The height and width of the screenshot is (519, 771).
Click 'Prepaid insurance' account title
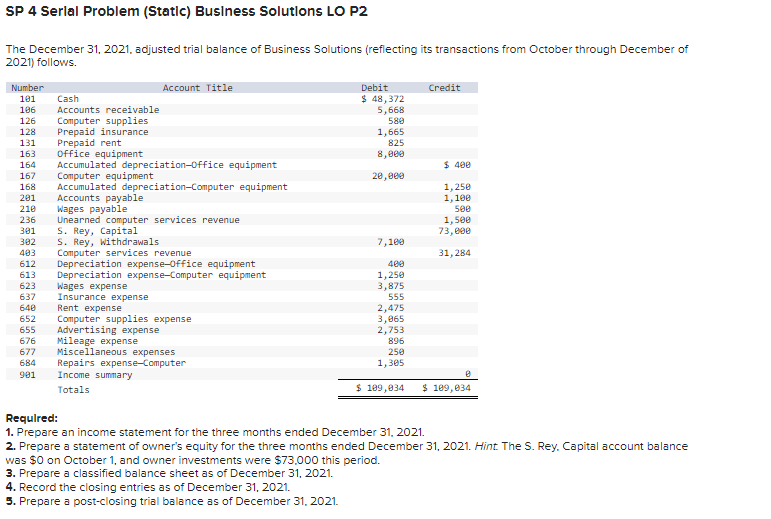tap(103, 132)
